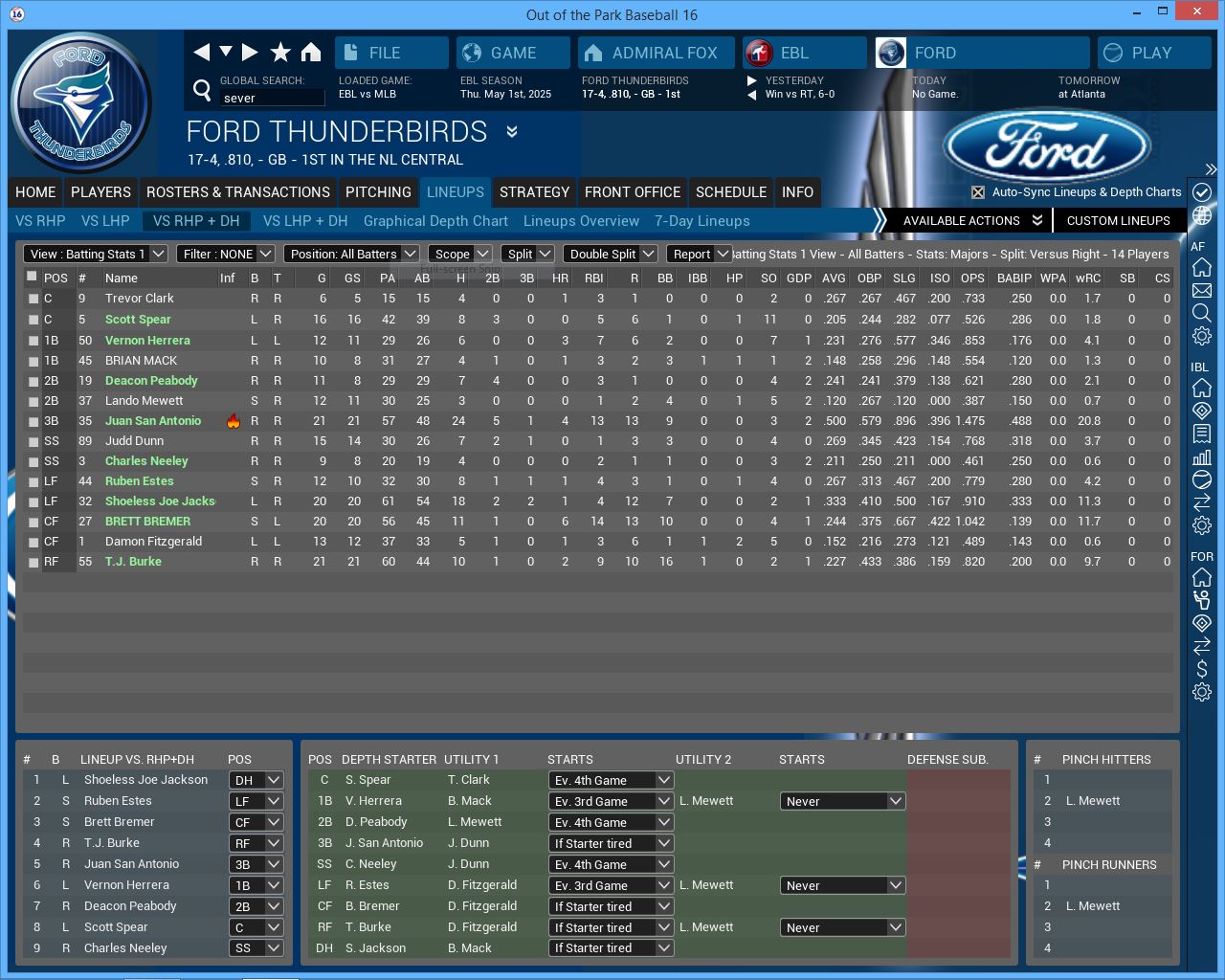1225x980 pixels.
Task: Open the View: Batting Stats 1 dropdown
Action: click(96, 254)
